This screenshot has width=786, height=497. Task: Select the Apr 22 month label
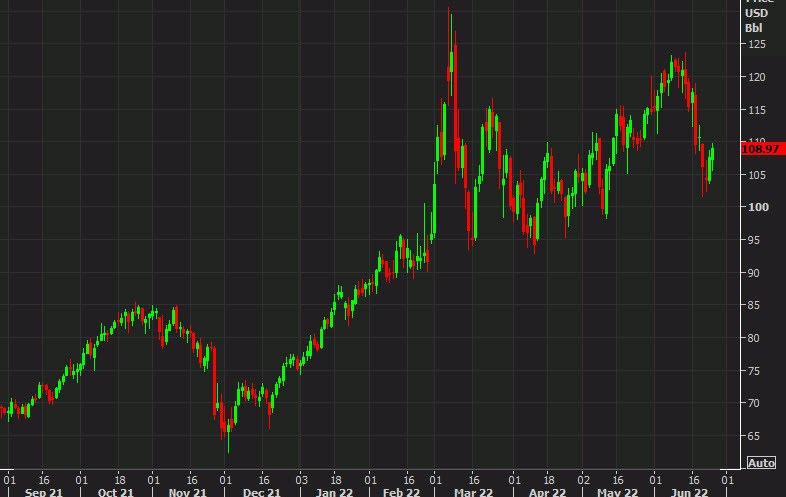coord(547,492)
